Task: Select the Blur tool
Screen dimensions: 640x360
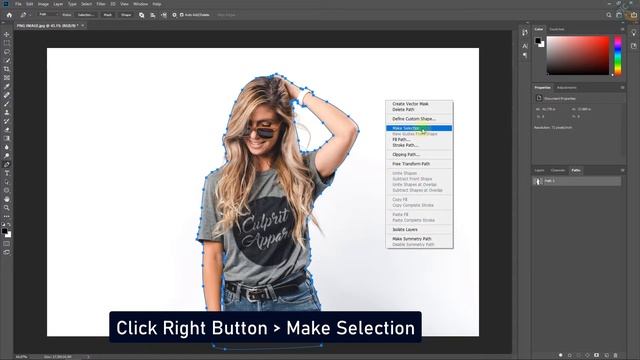Action: pyautogui.click(x=7, y=147)
